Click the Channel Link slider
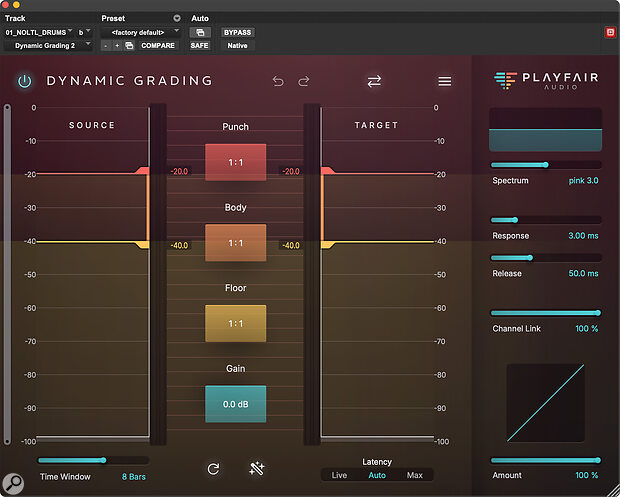620x497 pixels. coord(546,313)
